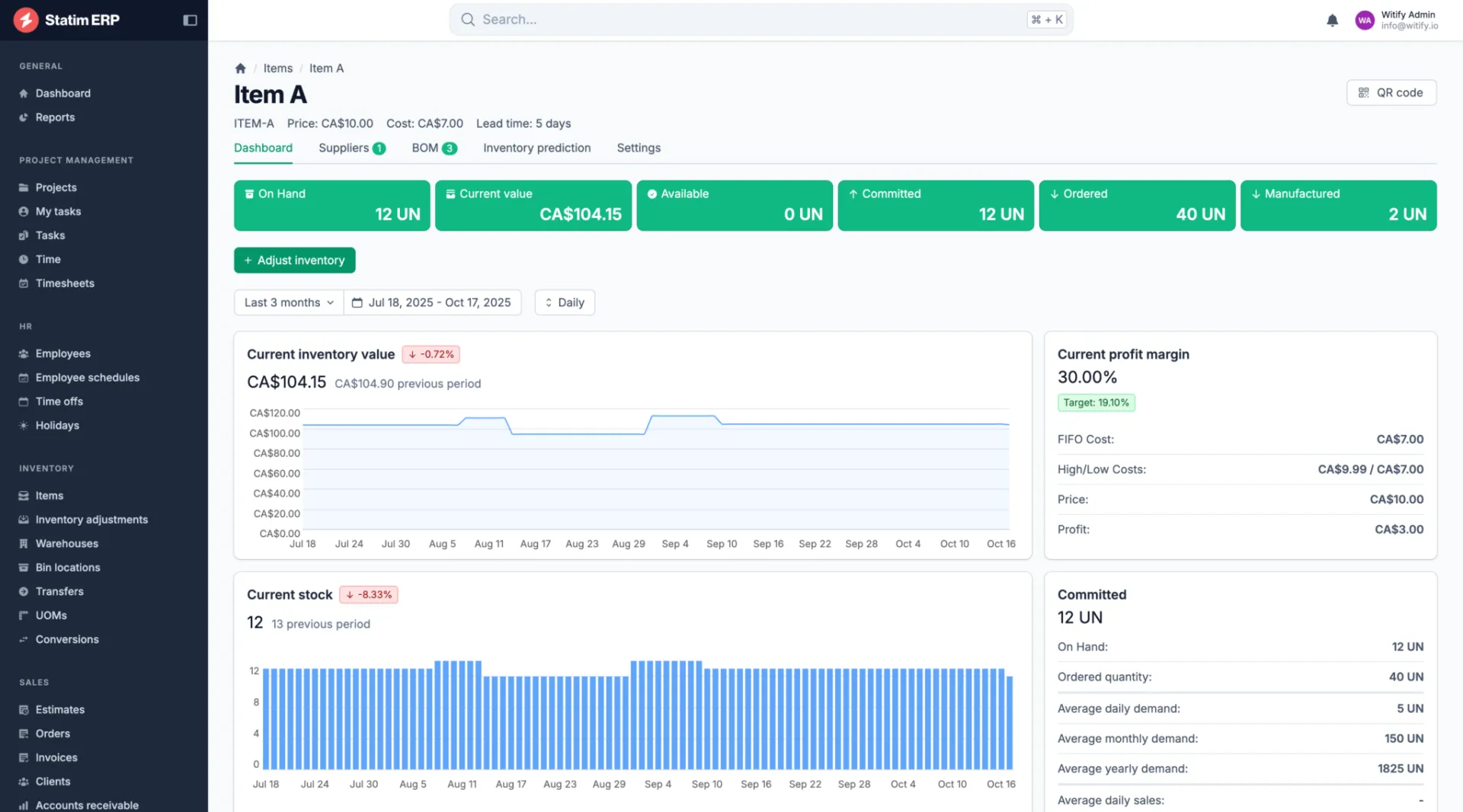Click the Average yearly demand value 1825 UN
Viewport: 1463px width, 812px height.
pos(1401,769)
